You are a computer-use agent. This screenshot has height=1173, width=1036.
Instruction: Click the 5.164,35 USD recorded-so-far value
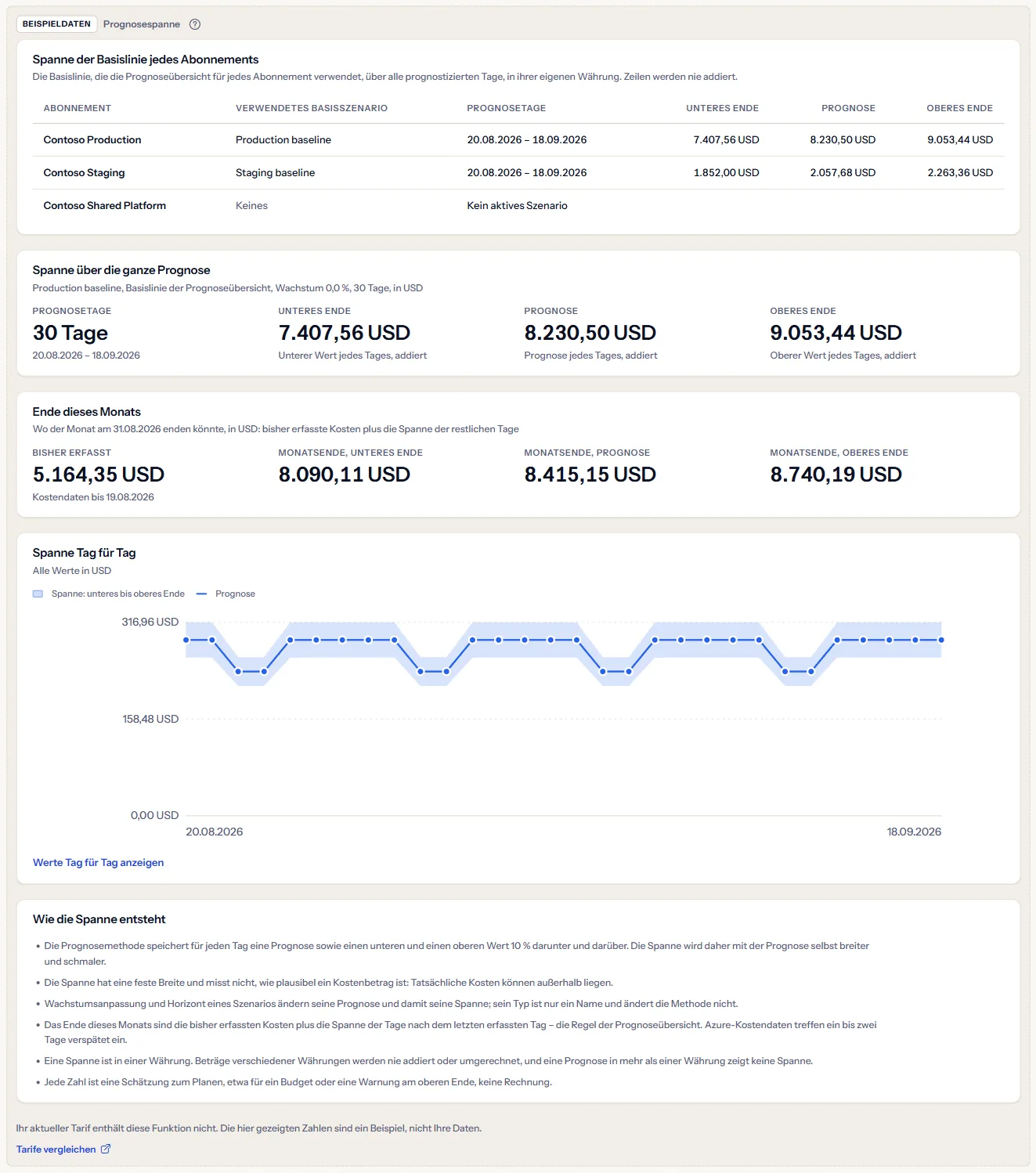(x=99, y=475)
